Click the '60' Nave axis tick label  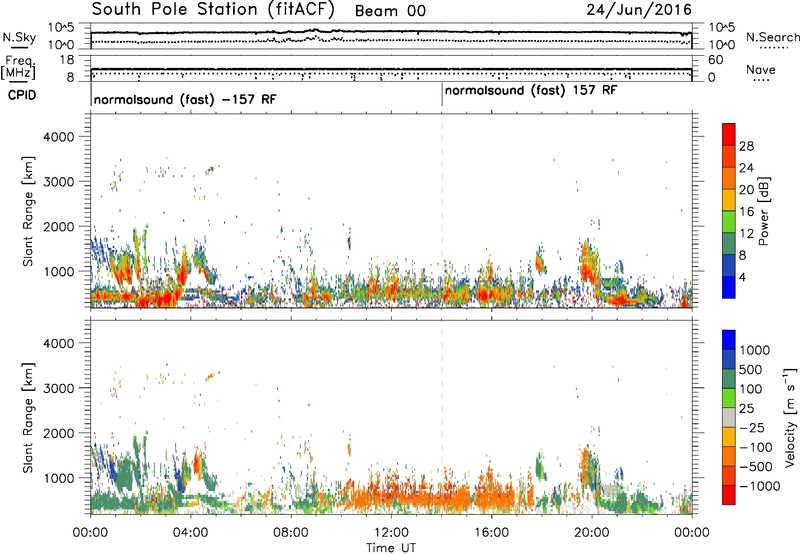(x=716, y=60)
